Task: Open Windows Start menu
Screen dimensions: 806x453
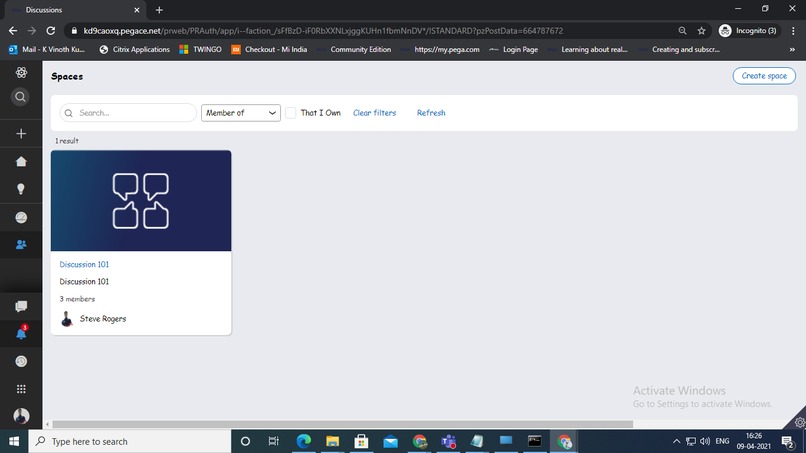Action: click(x=14, y=441)
